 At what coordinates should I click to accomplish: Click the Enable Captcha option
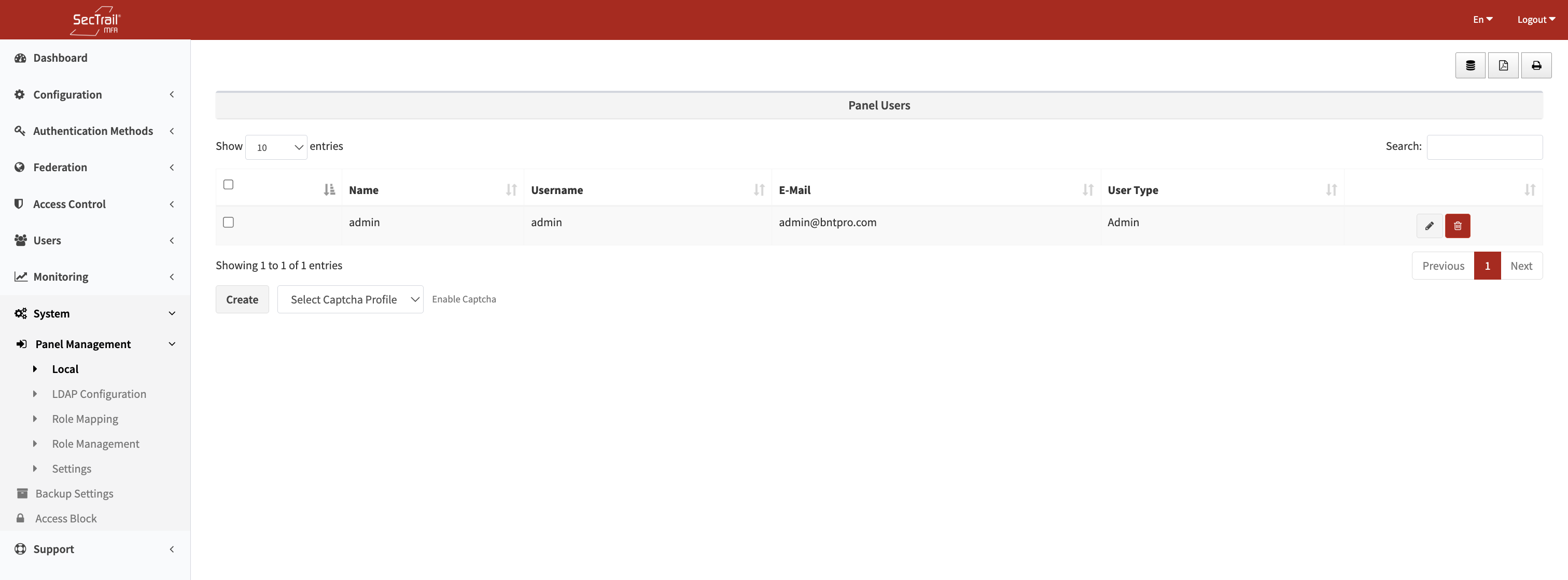point(464,299)
